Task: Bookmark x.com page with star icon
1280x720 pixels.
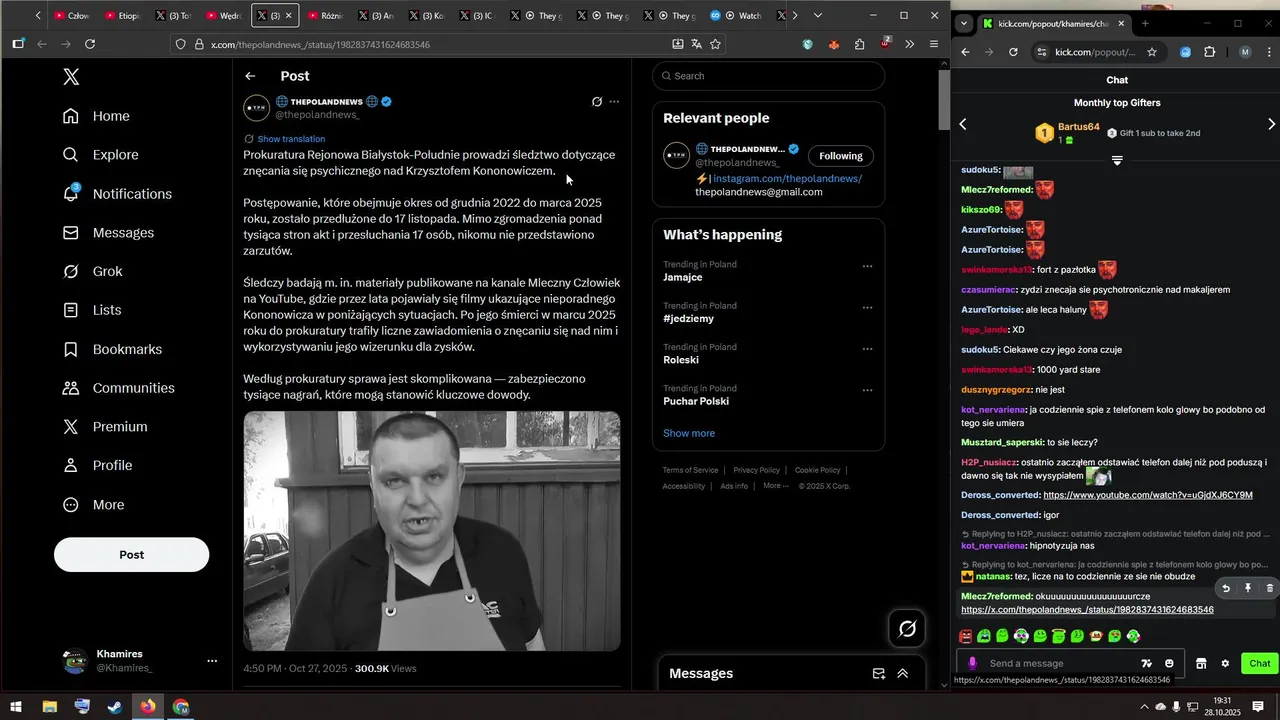Action: [x=715, y=44]
